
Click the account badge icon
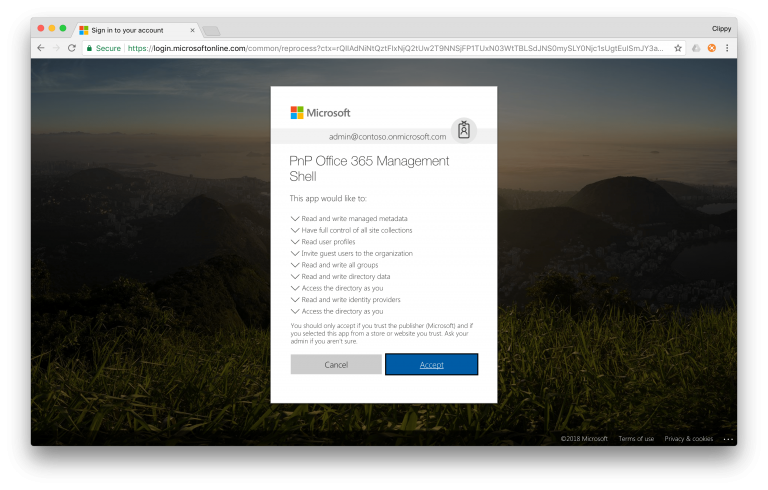pos(464,130)
